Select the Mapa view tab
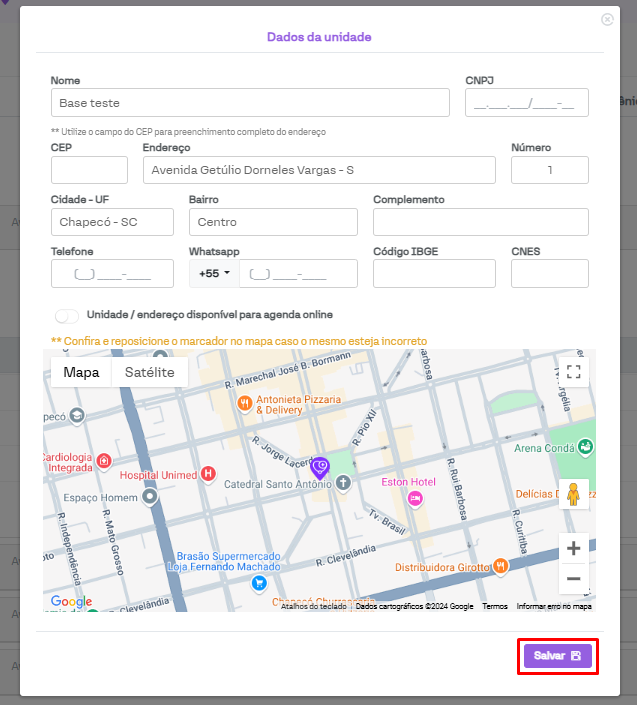 point(81,372)
